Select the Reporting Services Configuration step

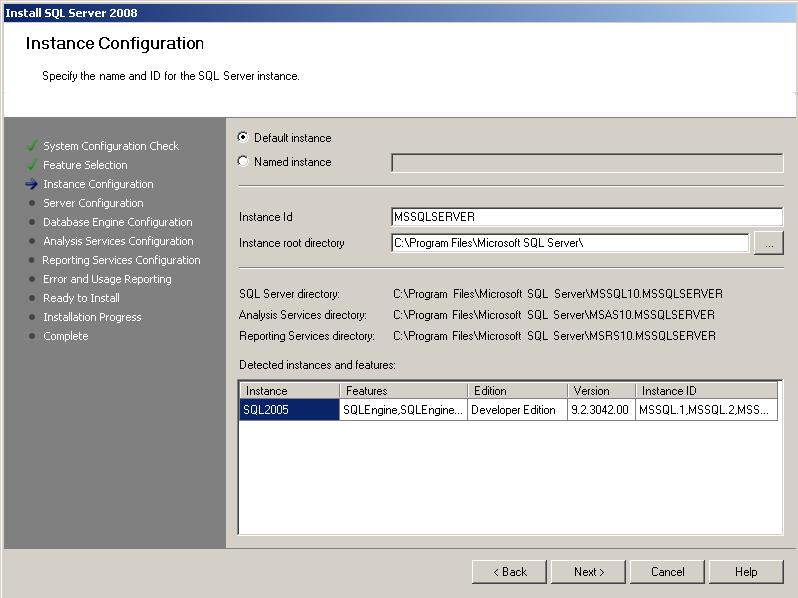pos(121,260)
